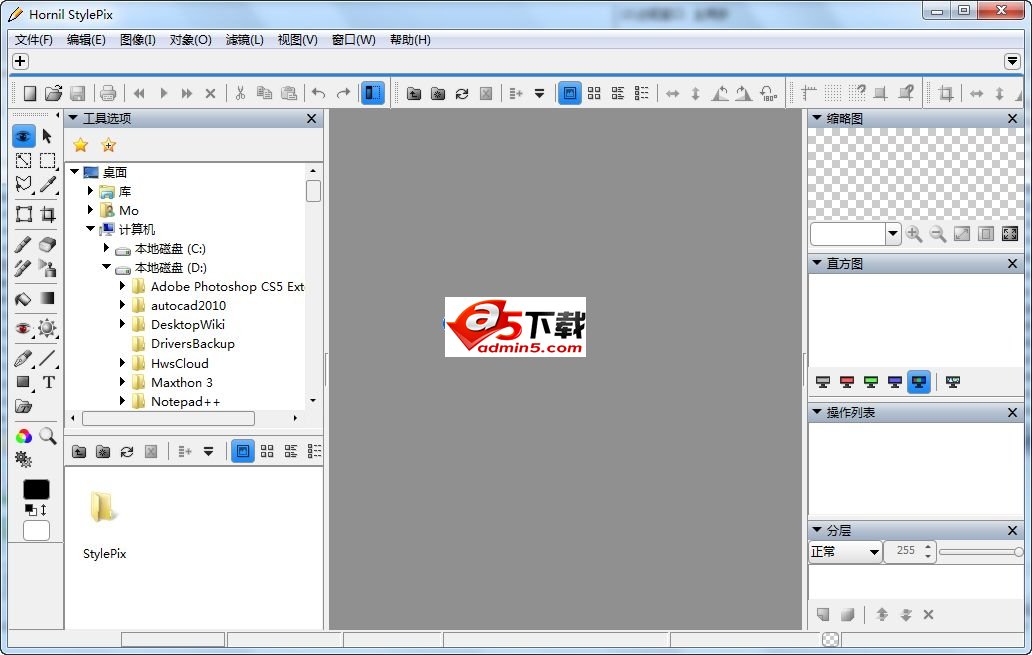Open the 滤镜(L) menu
Screen dimensions: 1032x655
[242, 40]
